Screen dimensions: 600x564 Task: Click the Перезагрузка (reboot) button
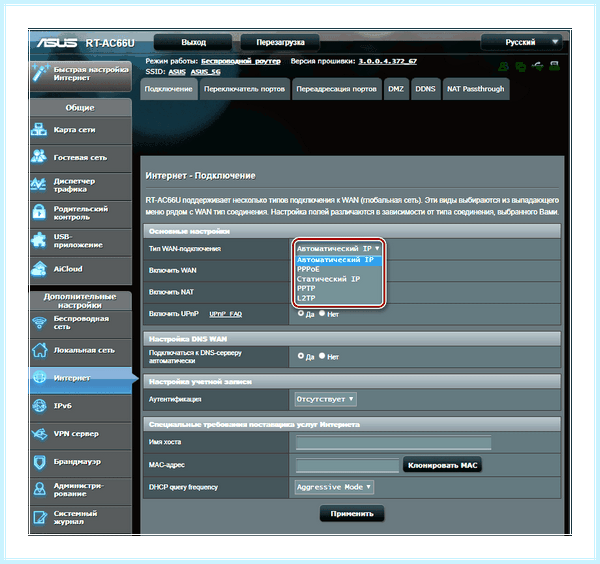[280, 42]
